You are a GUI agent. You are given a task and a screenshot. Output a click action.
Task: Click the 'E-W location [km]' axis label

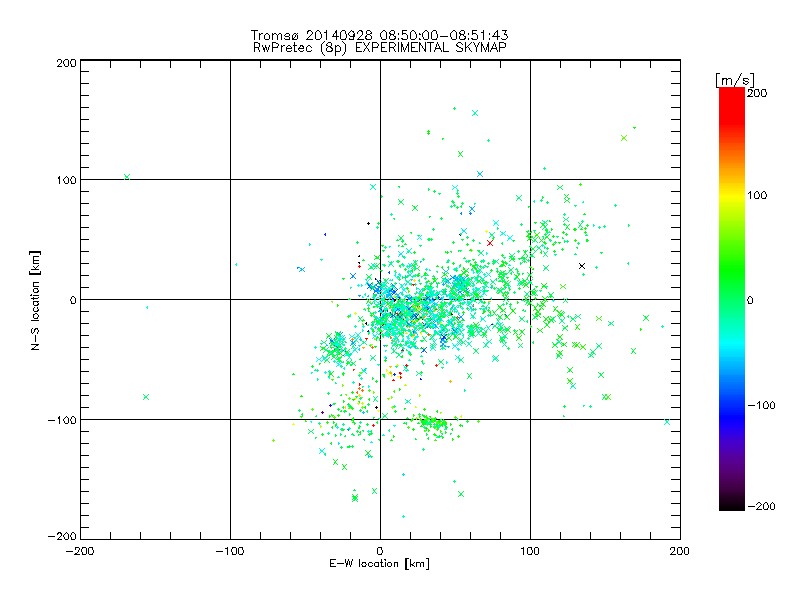(379, 564)
